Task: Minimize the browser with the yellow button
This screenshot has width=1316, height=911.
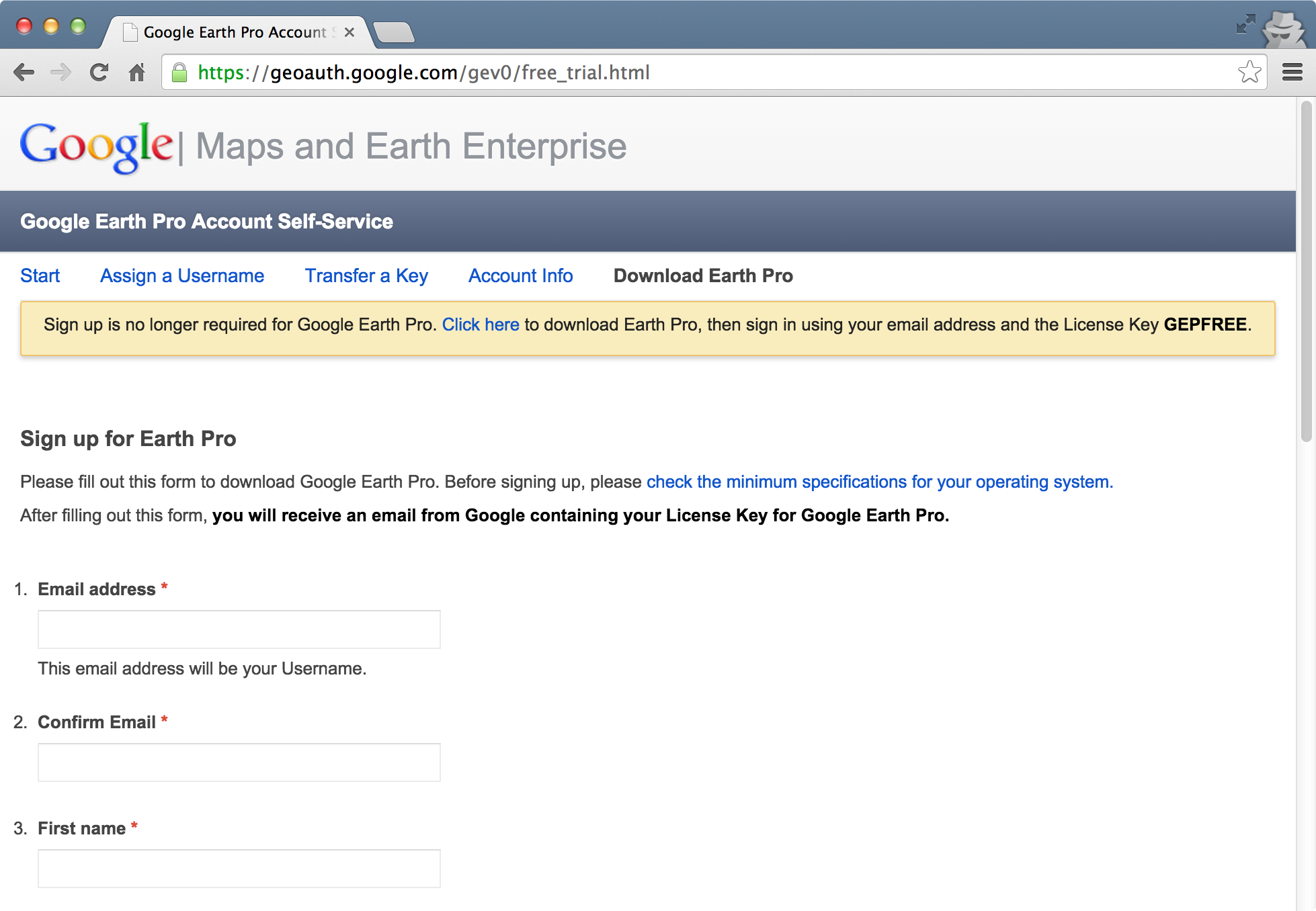Action: 51,26
